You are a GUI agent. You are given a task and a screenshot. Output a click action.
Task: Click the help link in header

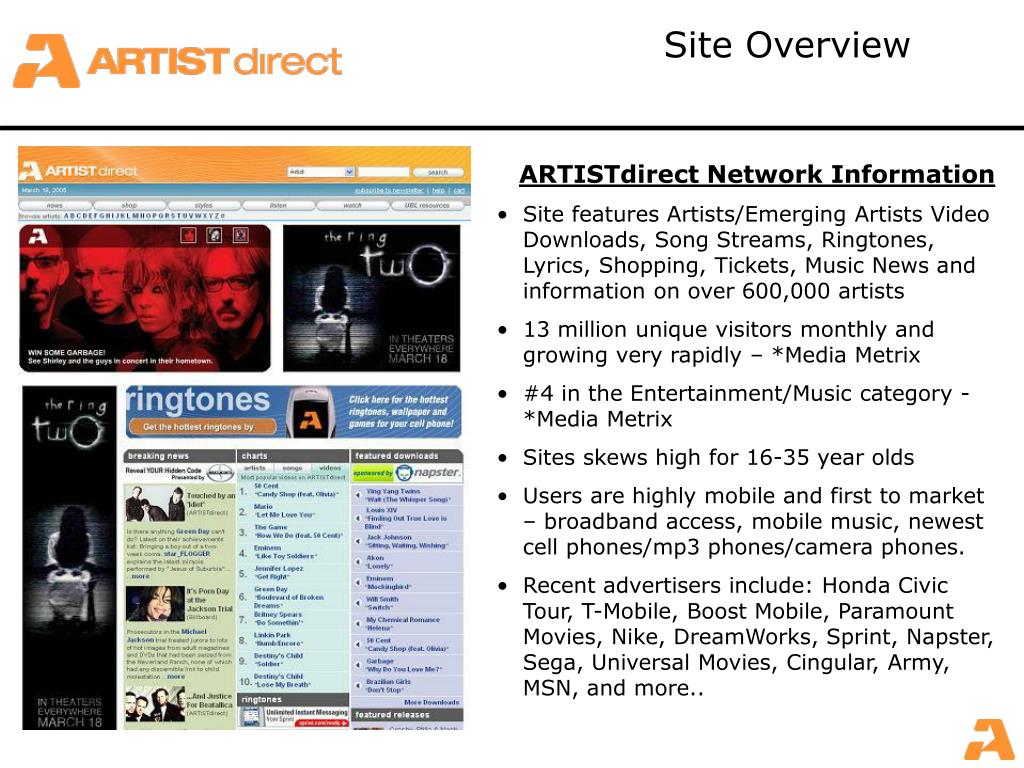438,190
